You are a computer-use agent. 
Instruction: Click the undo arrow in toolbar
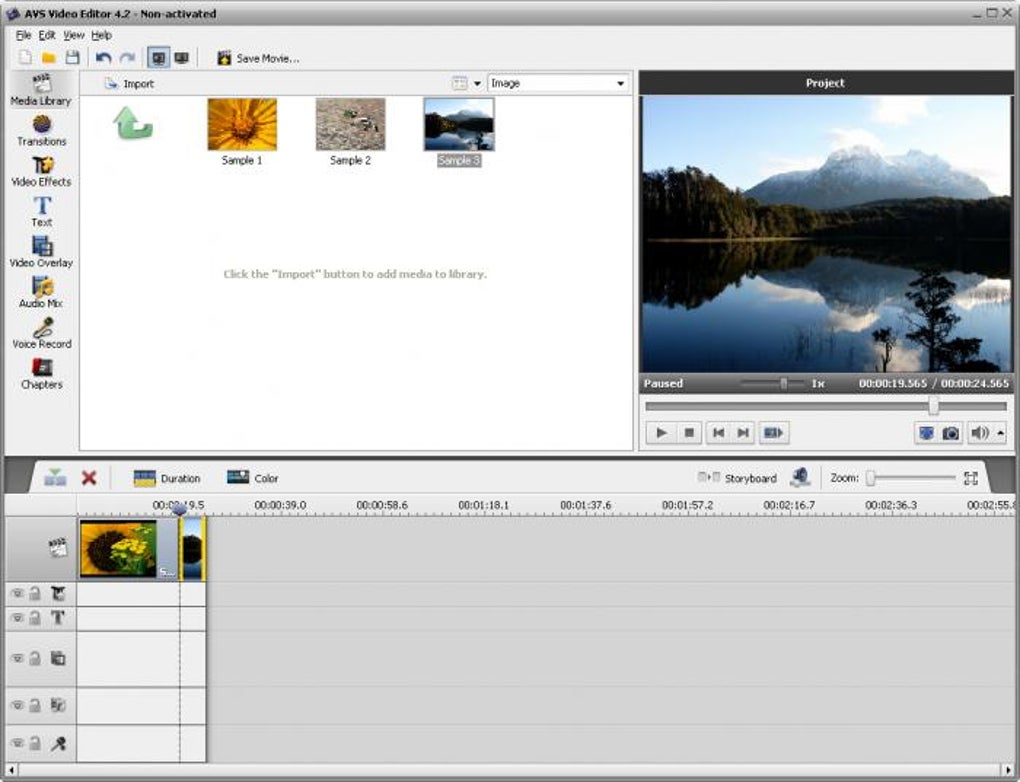103,58
